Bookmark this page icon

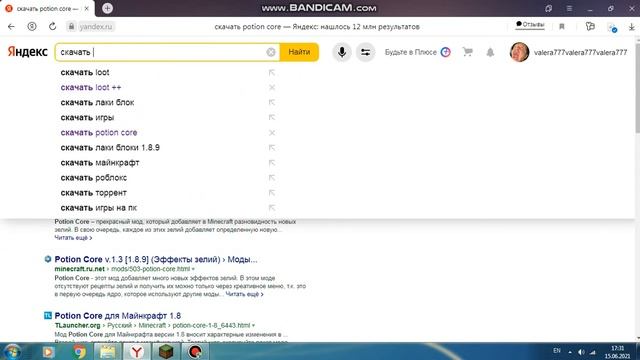click(x=562, y=27)
